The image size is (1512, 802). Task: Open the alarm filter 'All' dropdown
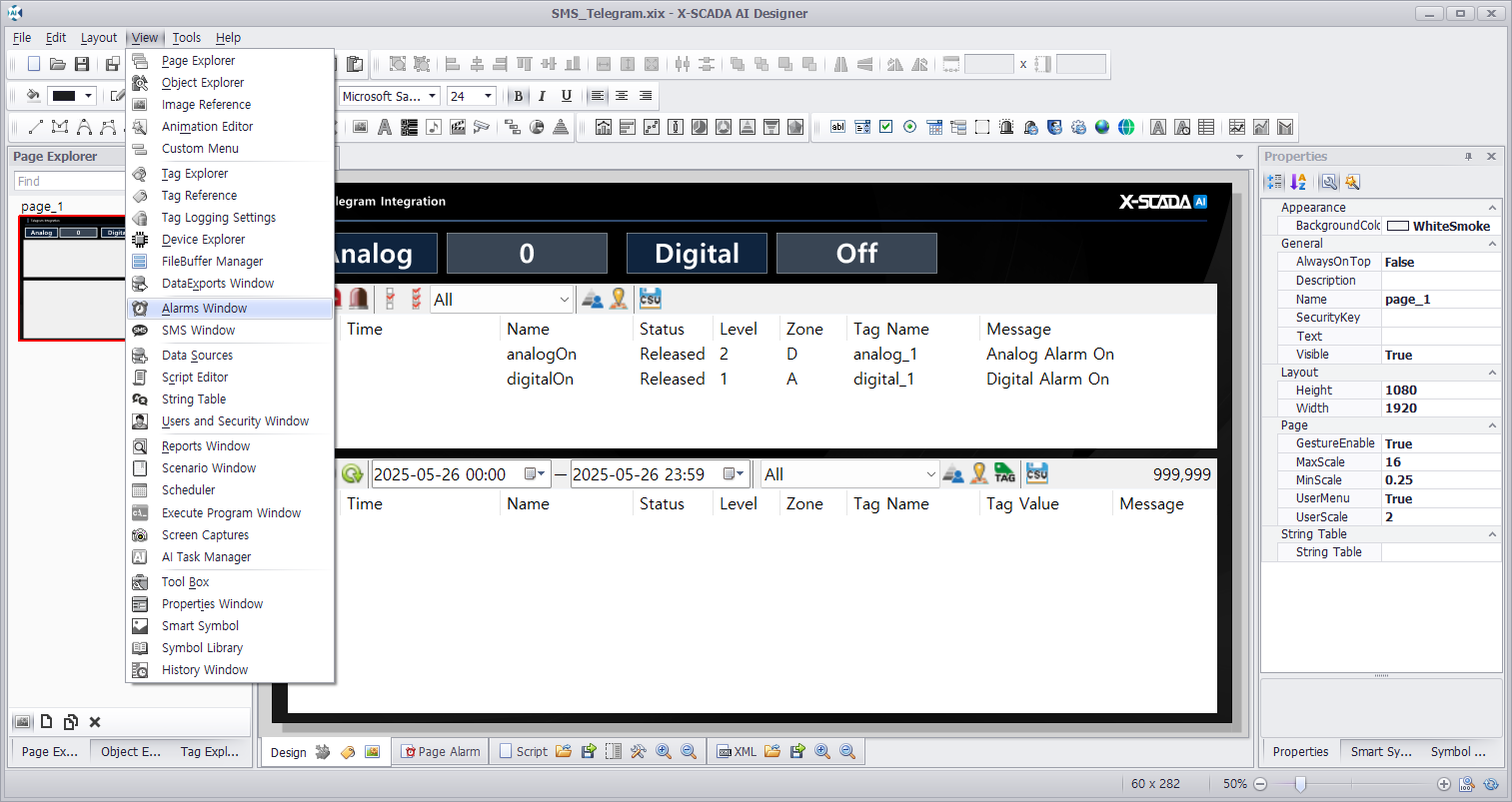tap(564, 300)
